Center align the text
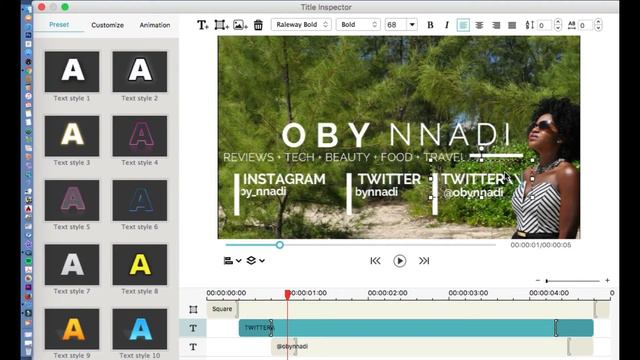This screenshot has width=640, height=360. pyautogui.click(x=479, y=25)
